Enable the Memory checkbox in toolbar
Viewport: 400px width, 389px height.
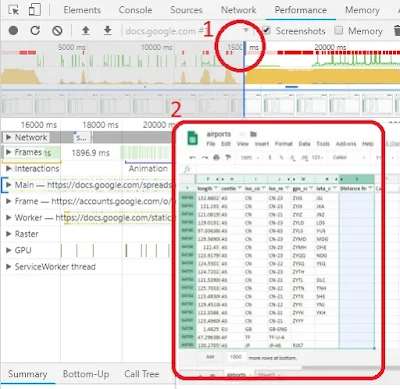point(339,30)
